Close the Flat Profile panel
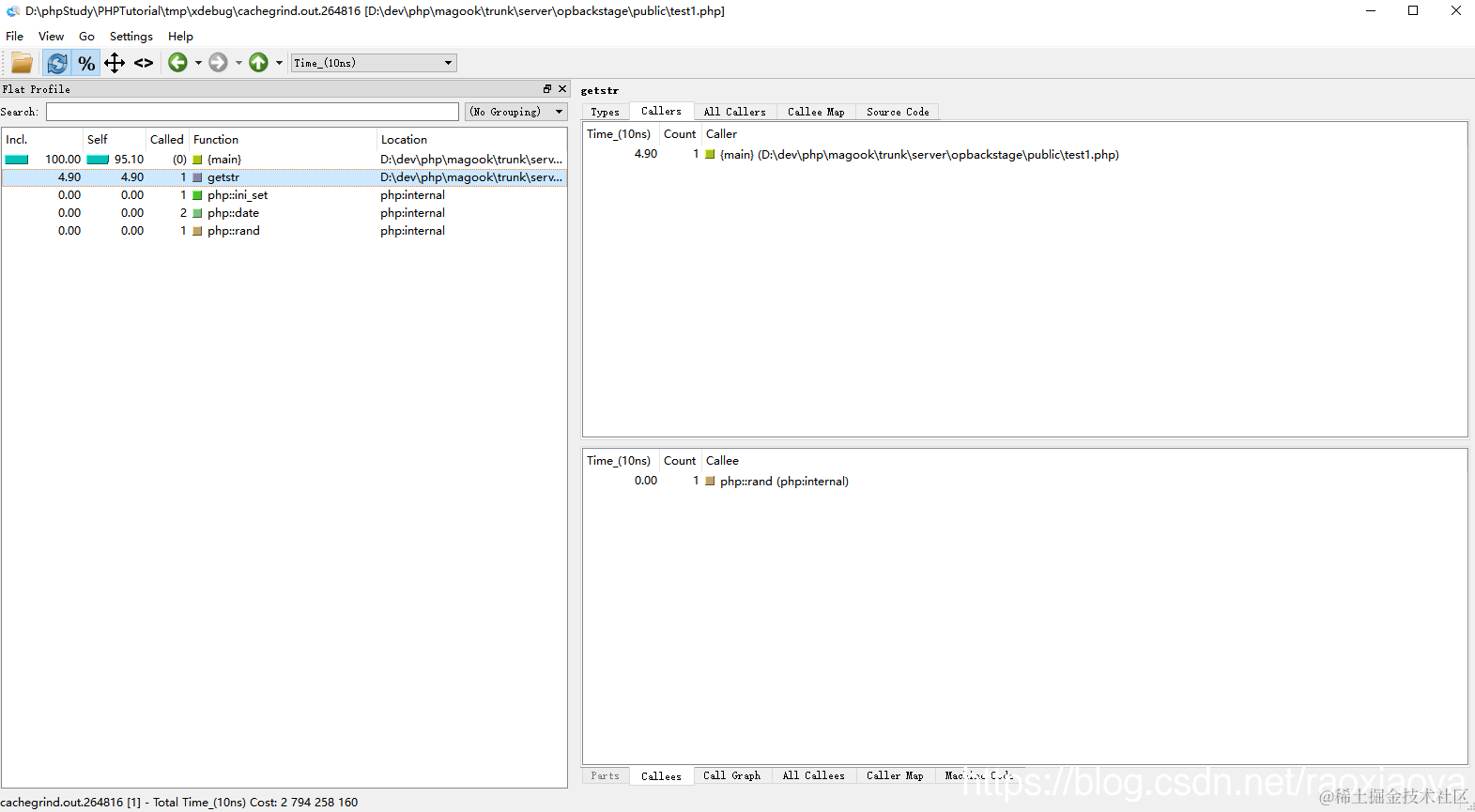1475x812 pixels. tap(562, 89)
